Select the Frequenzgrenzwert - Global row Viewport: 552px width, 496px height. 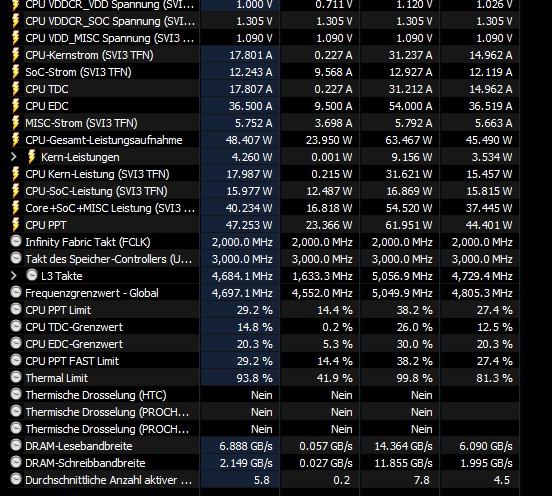point(264,293)
